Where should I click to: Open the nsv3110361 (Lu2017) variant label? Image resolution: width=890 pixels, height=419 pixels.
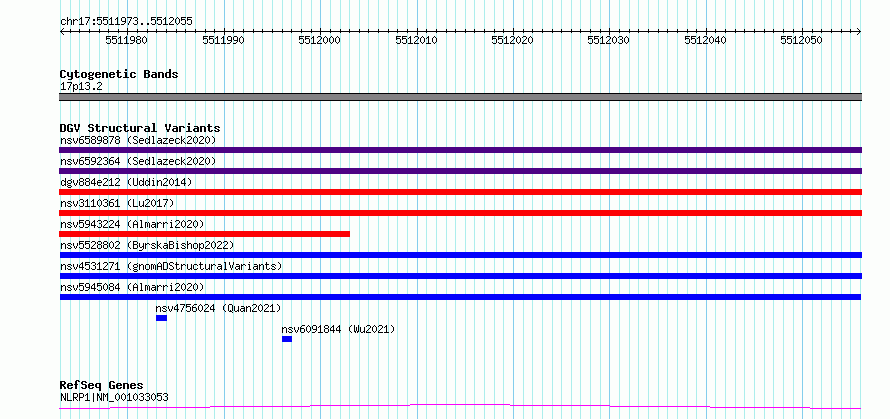[117, 203]
